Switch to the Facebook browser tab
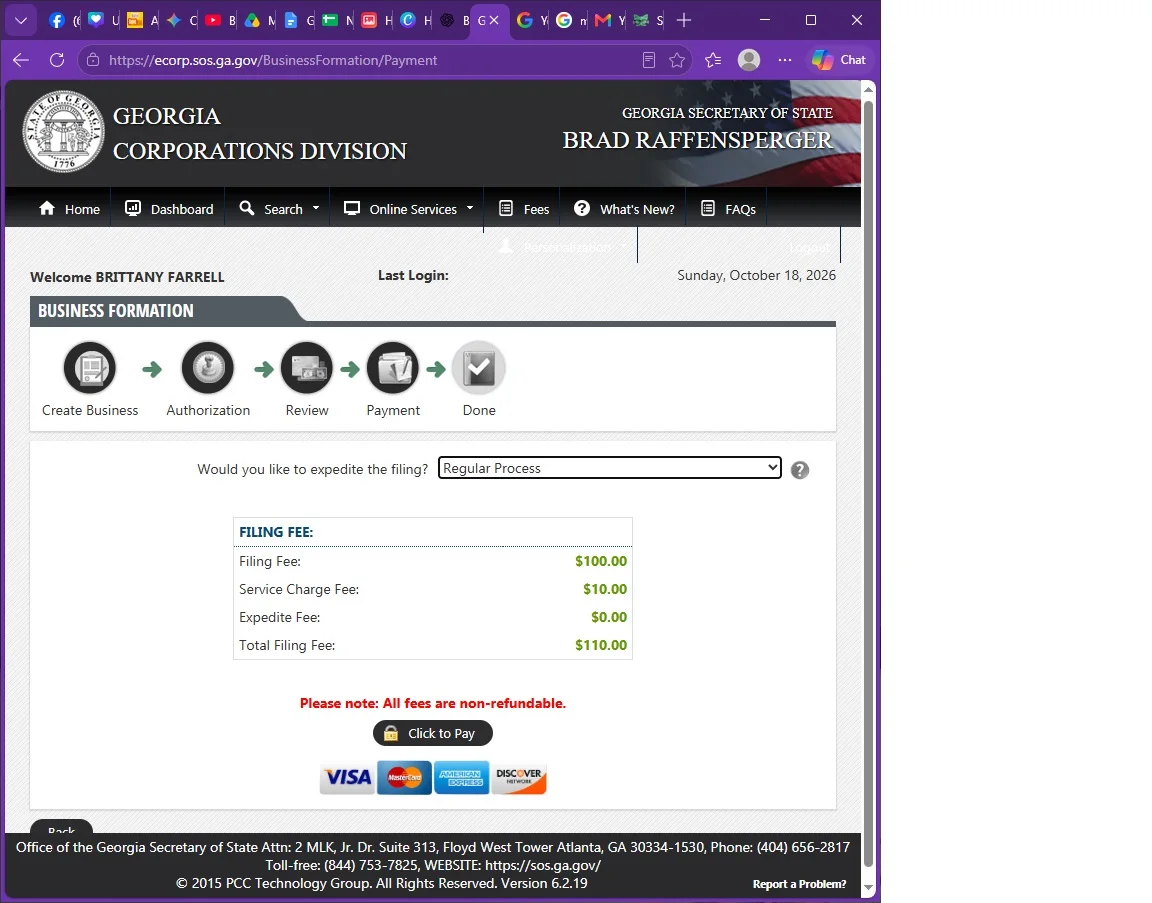 [63, 21]
